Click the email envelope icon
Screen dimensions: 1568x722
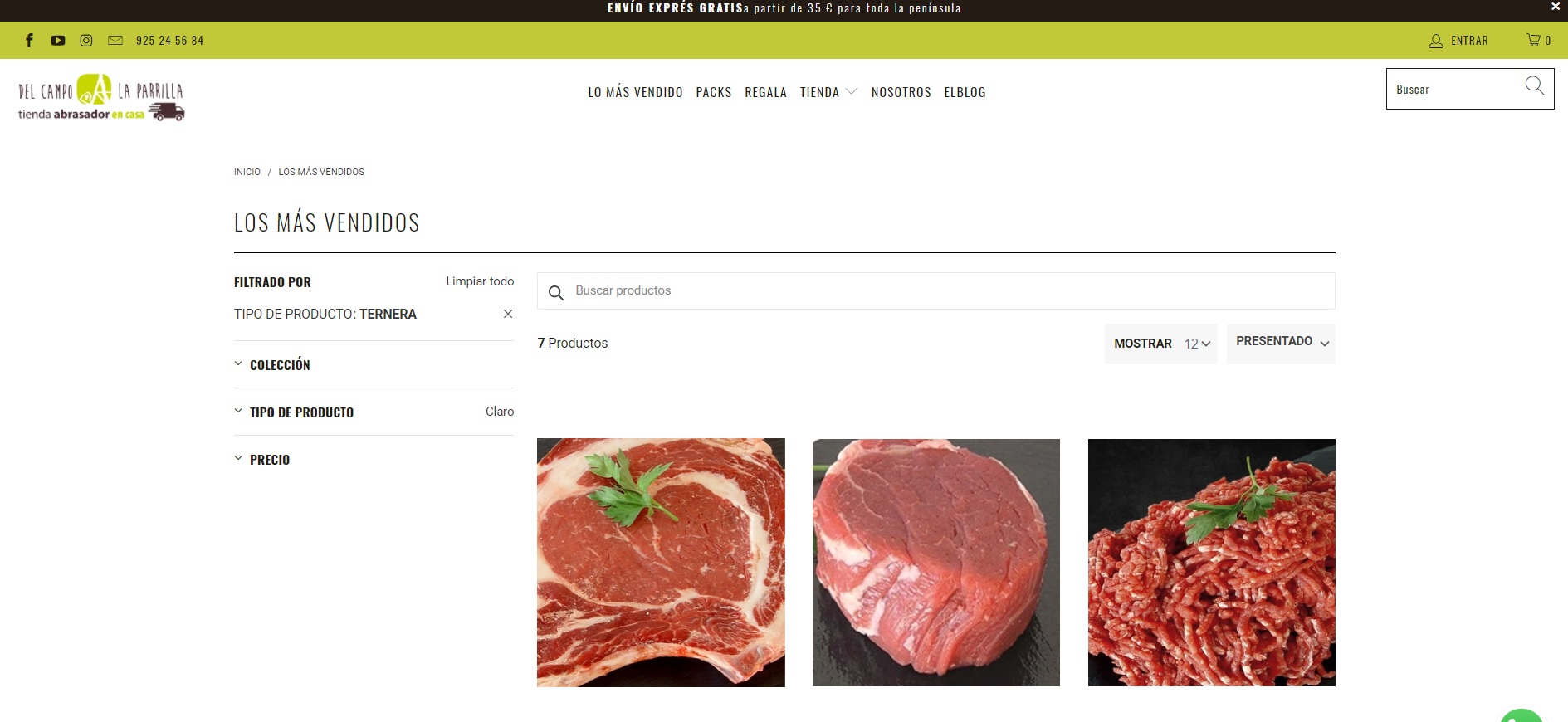(x=115, y=40)
